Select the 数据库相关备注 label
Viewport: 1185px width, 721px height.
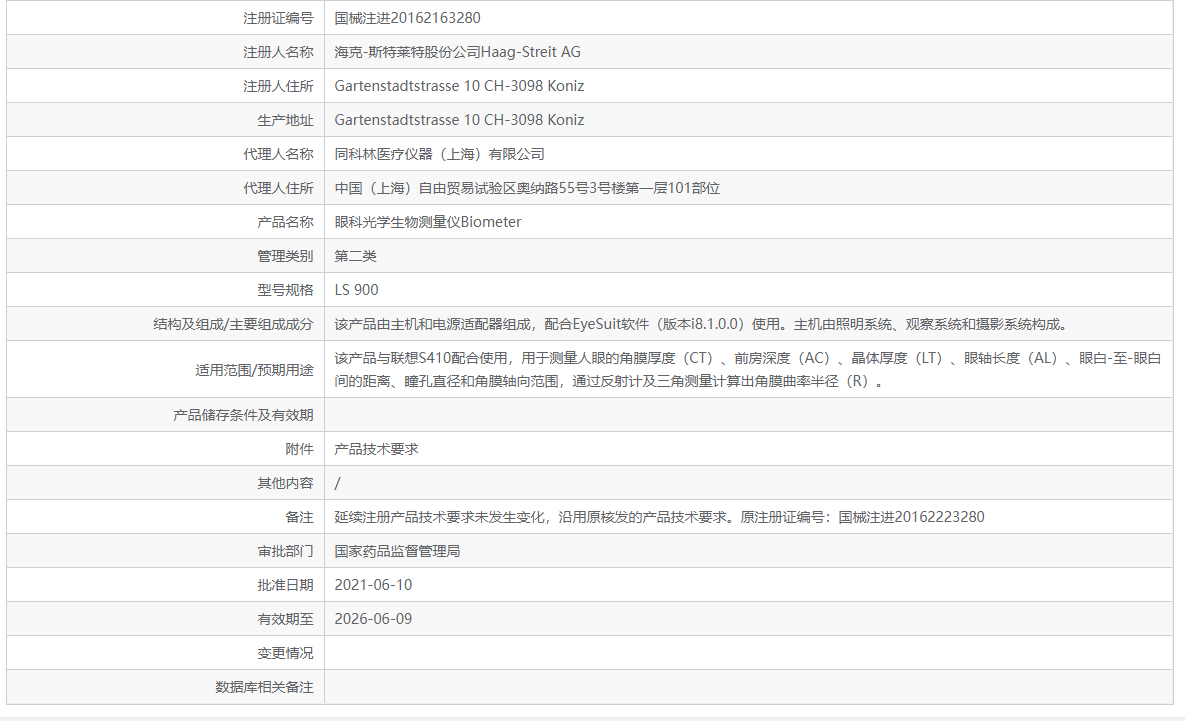[x=264, y=687]
